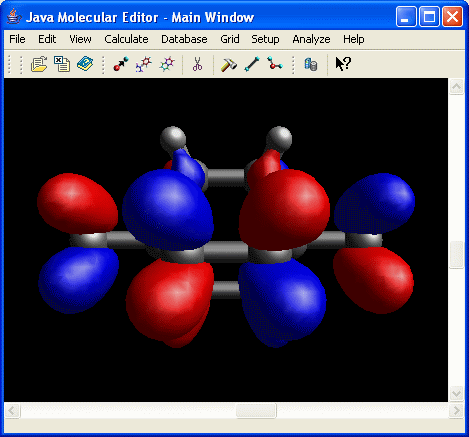Click the vertical scrollbar up arrow

456,87
